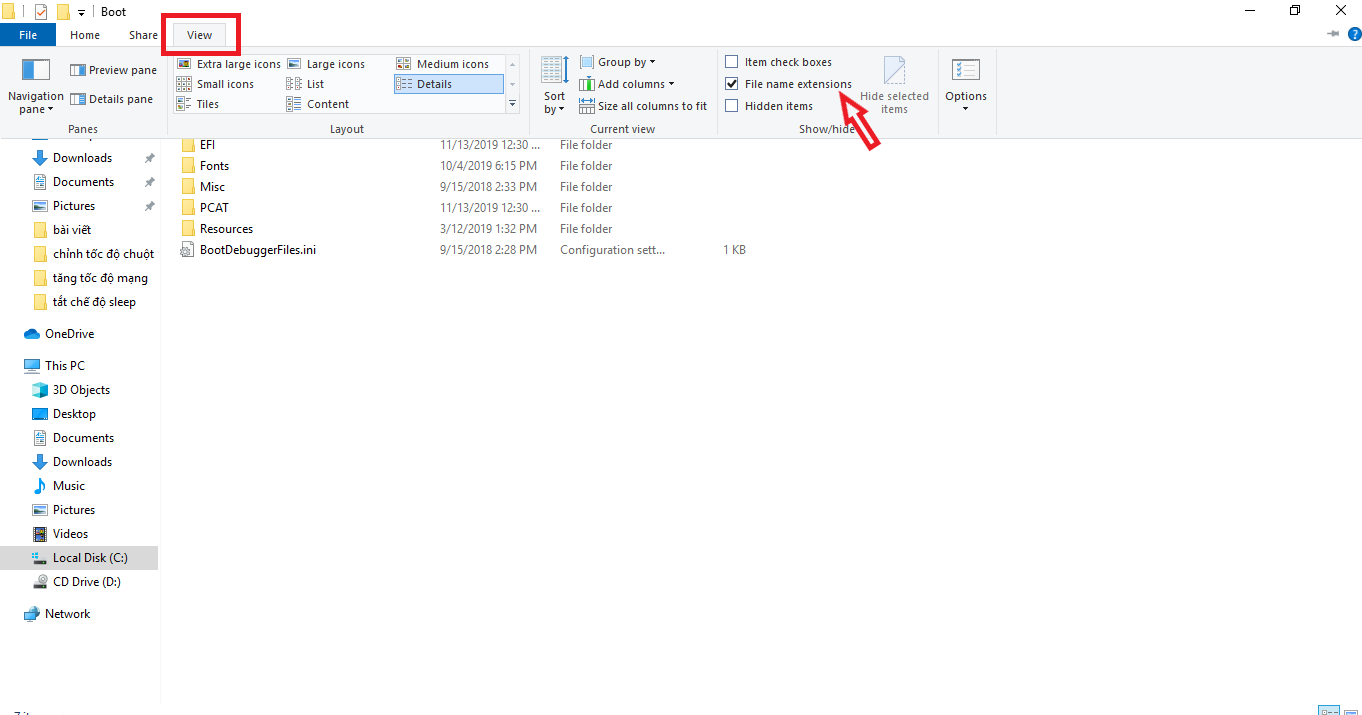Screen dimensions: 1362x715
Task: Open Customize Quick Access Toolbar dropdown arrow
Action: pyautogui.click(x=81, y=13)
